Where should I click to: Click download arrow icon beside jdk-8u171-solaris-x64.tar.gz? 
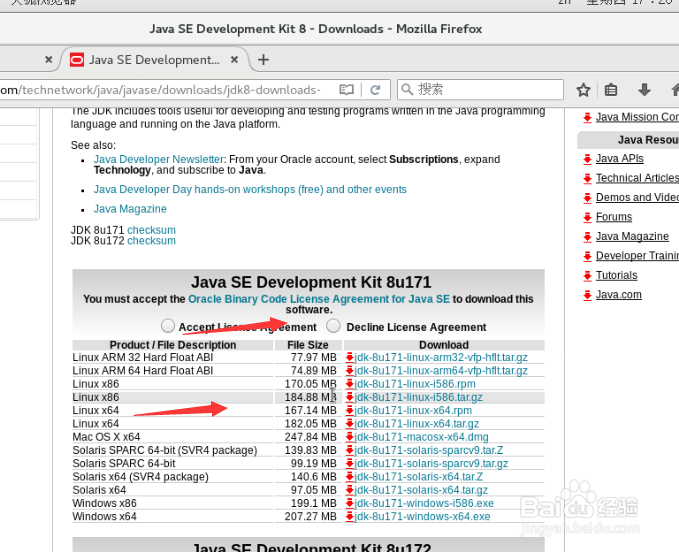tap(349, 490)
